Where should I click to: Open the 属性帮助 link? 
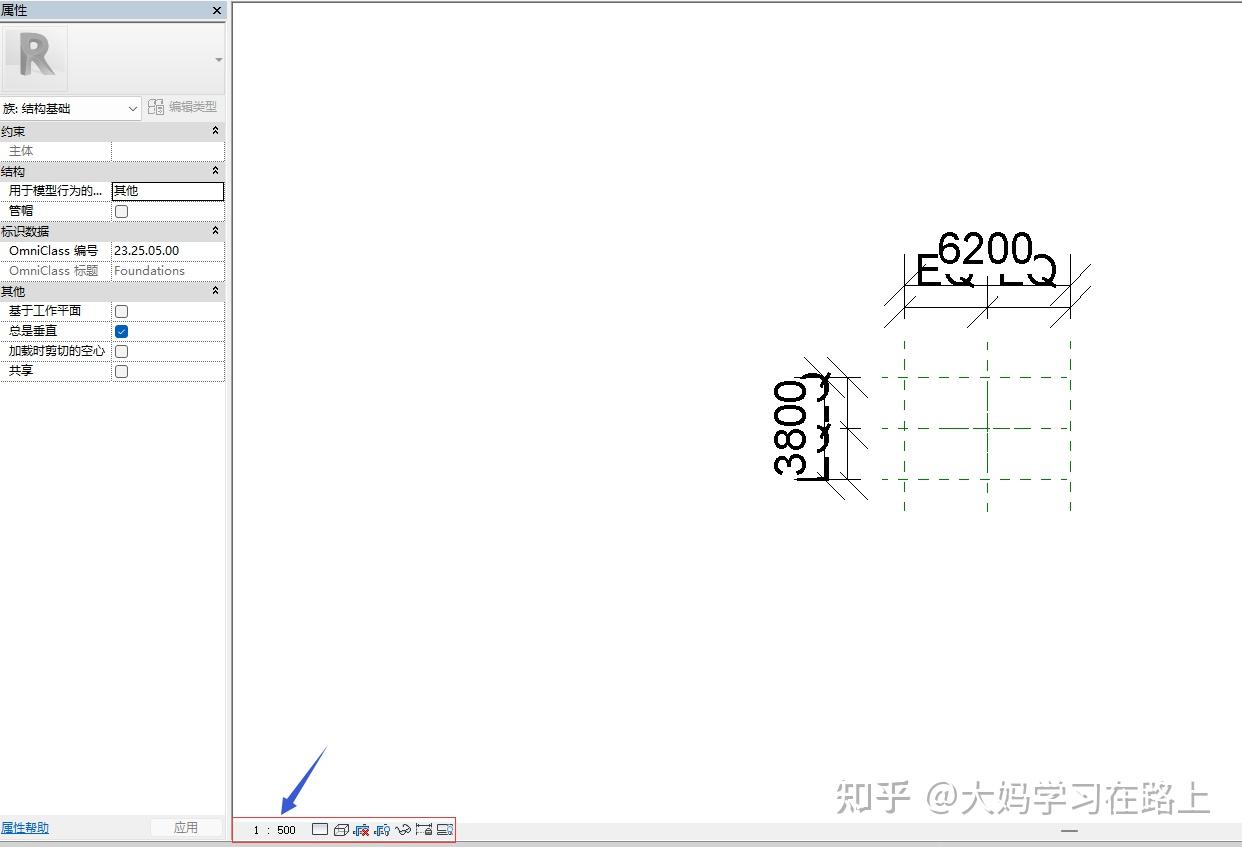tap(25, 828)
